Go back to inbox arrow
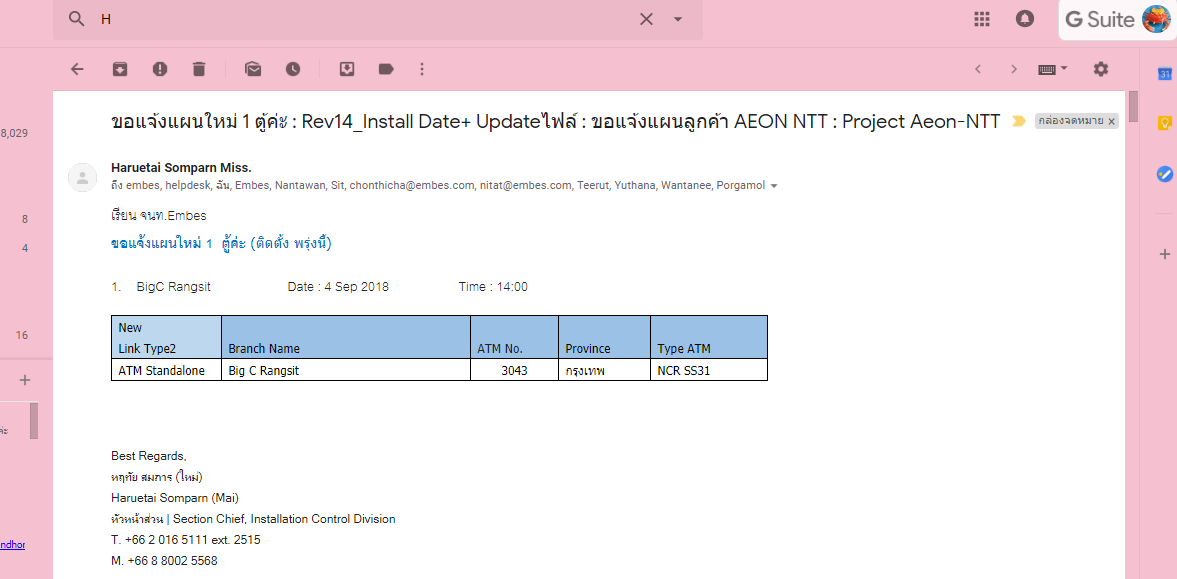 pos(77,69)
